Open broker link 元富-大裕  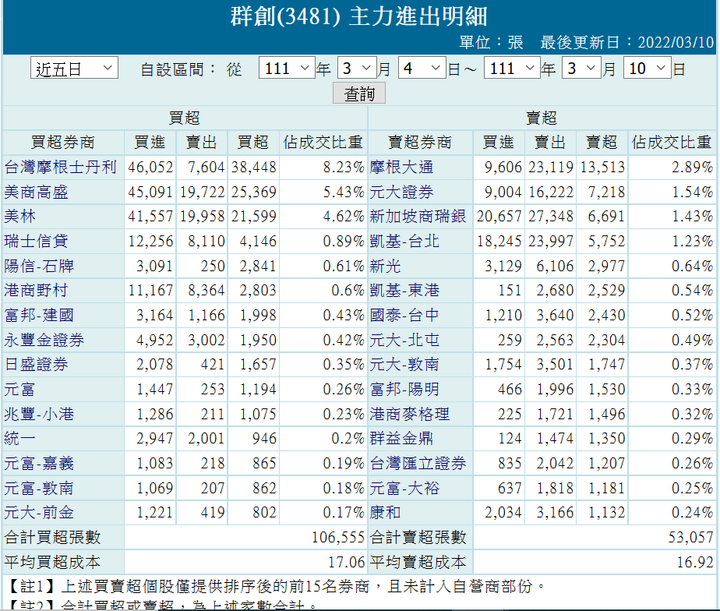(405, 488)
